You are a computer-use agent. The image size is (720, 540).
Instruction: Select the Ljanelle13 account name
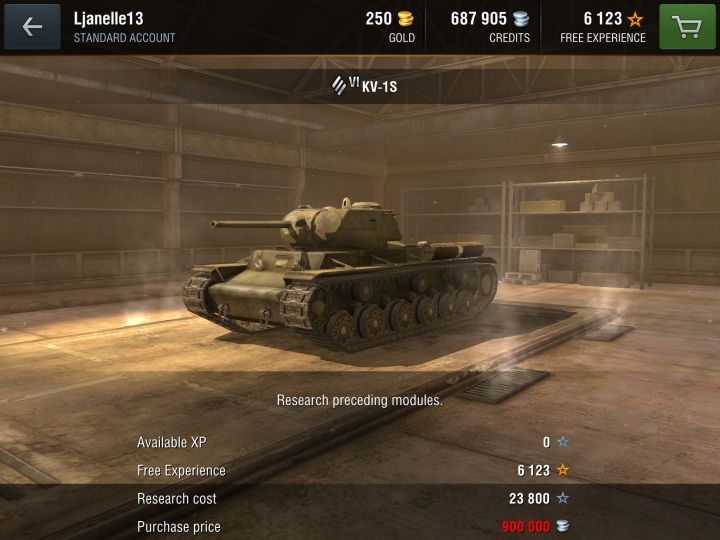(x=108, y=19)
